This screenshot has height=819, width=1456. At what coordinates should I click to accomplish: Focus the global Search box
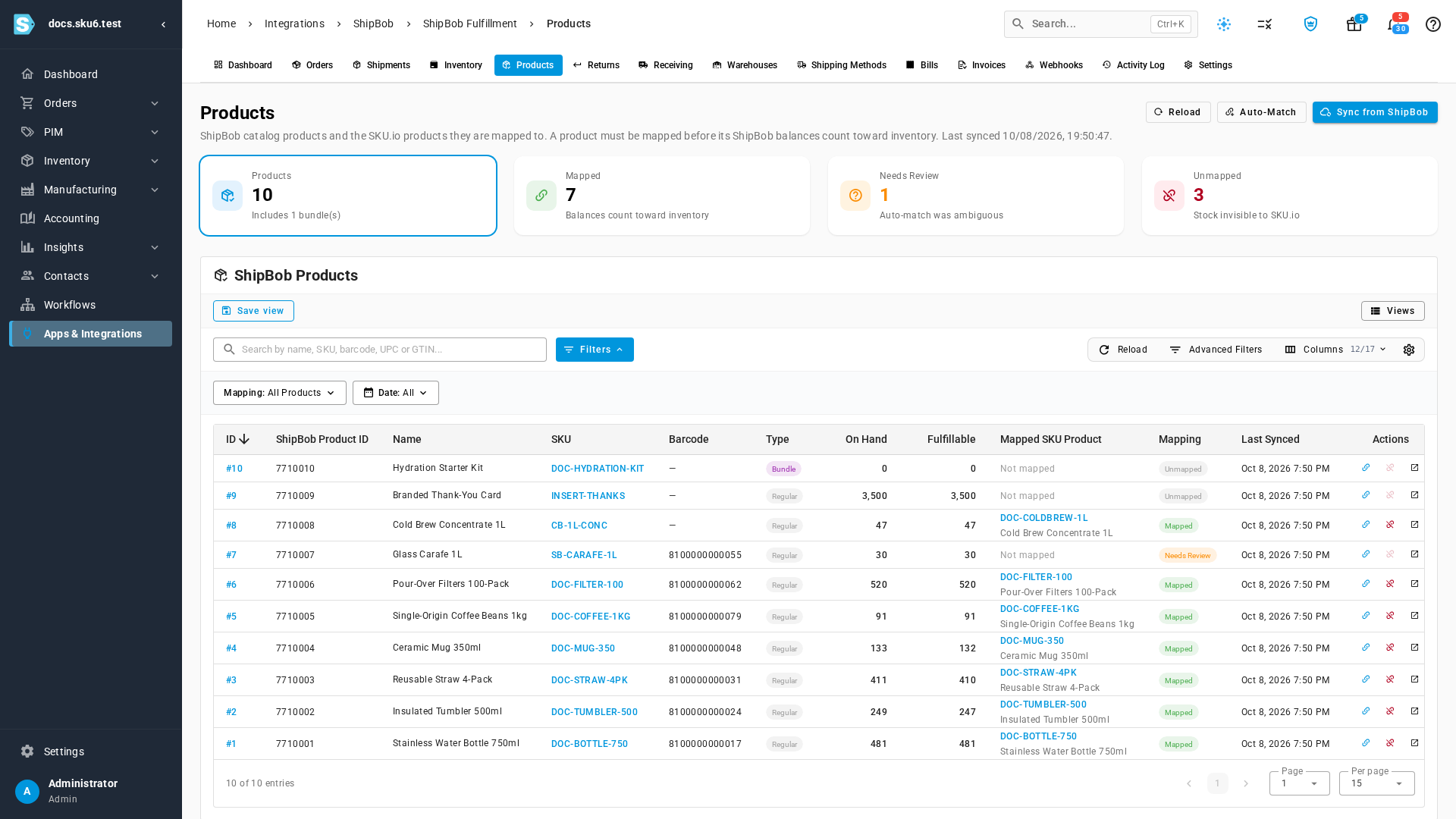(1101, 24)
